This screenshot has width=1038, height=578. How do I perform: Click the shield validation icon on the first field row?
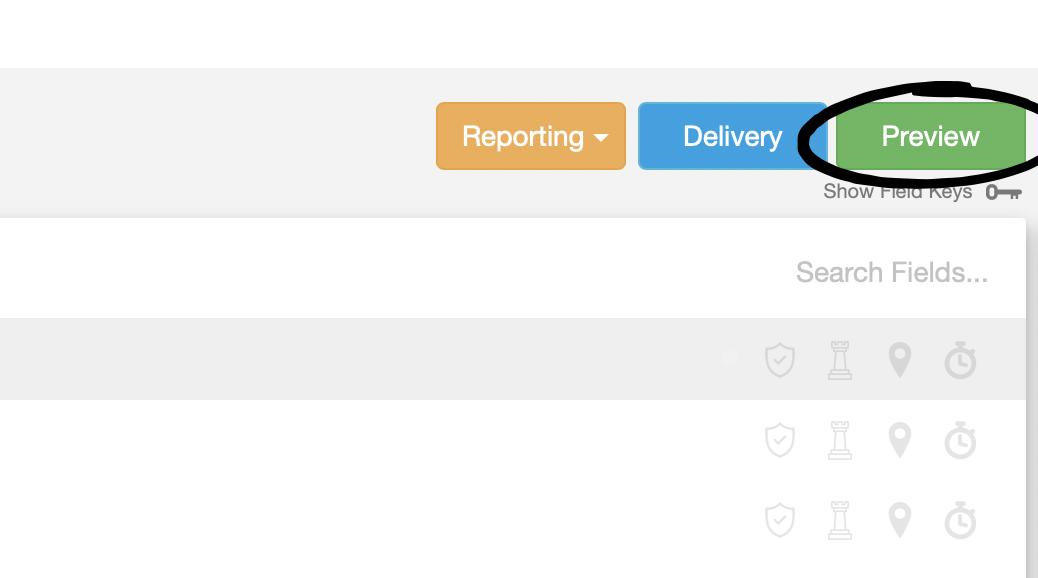tap(780, 360)
